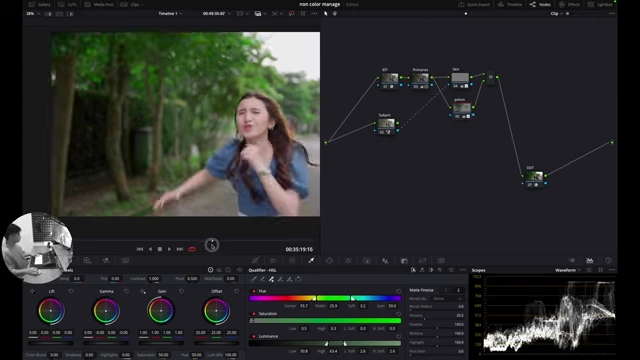Click the Hue Center value field
This screenshot has width=640, height=360.
[304, 306]
